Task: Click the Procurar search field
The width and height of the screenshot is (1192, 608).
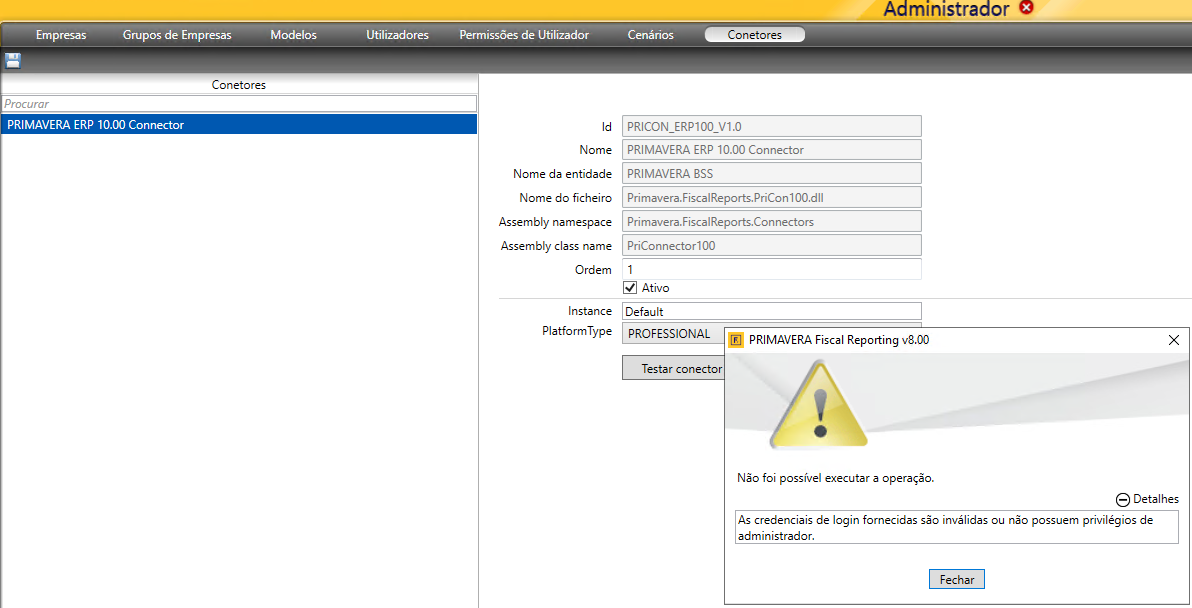Action: [239, 104]
